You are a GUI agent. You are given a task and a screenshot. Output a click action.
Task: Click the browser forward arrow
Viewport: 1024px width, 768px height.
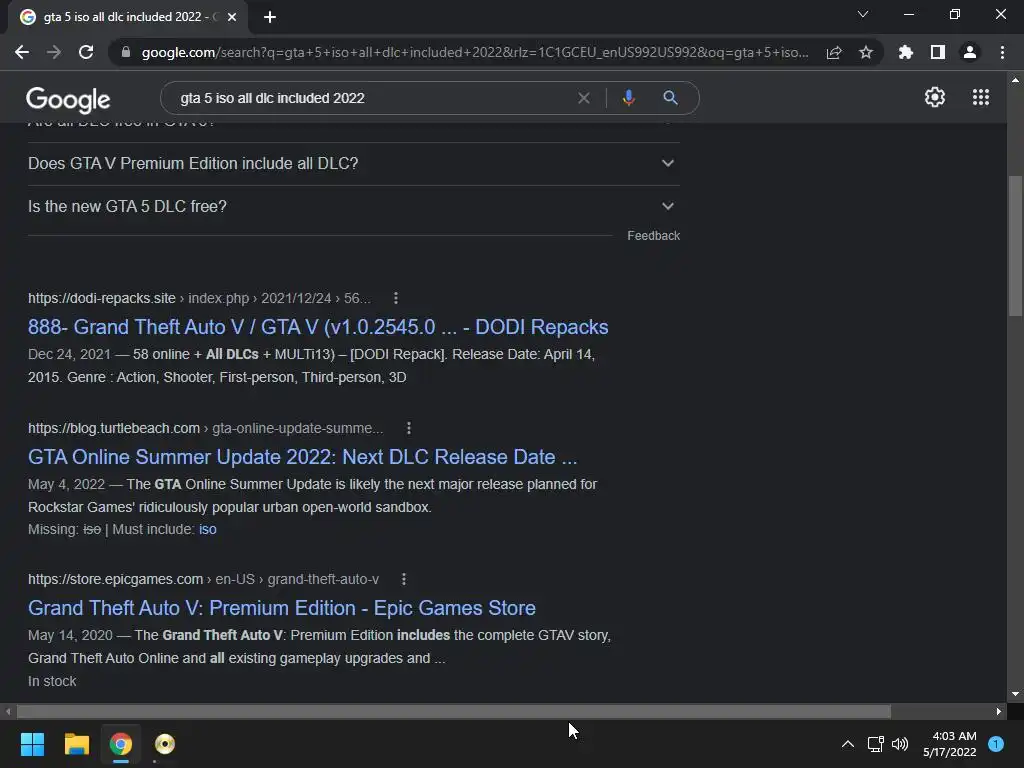point(54,52)
